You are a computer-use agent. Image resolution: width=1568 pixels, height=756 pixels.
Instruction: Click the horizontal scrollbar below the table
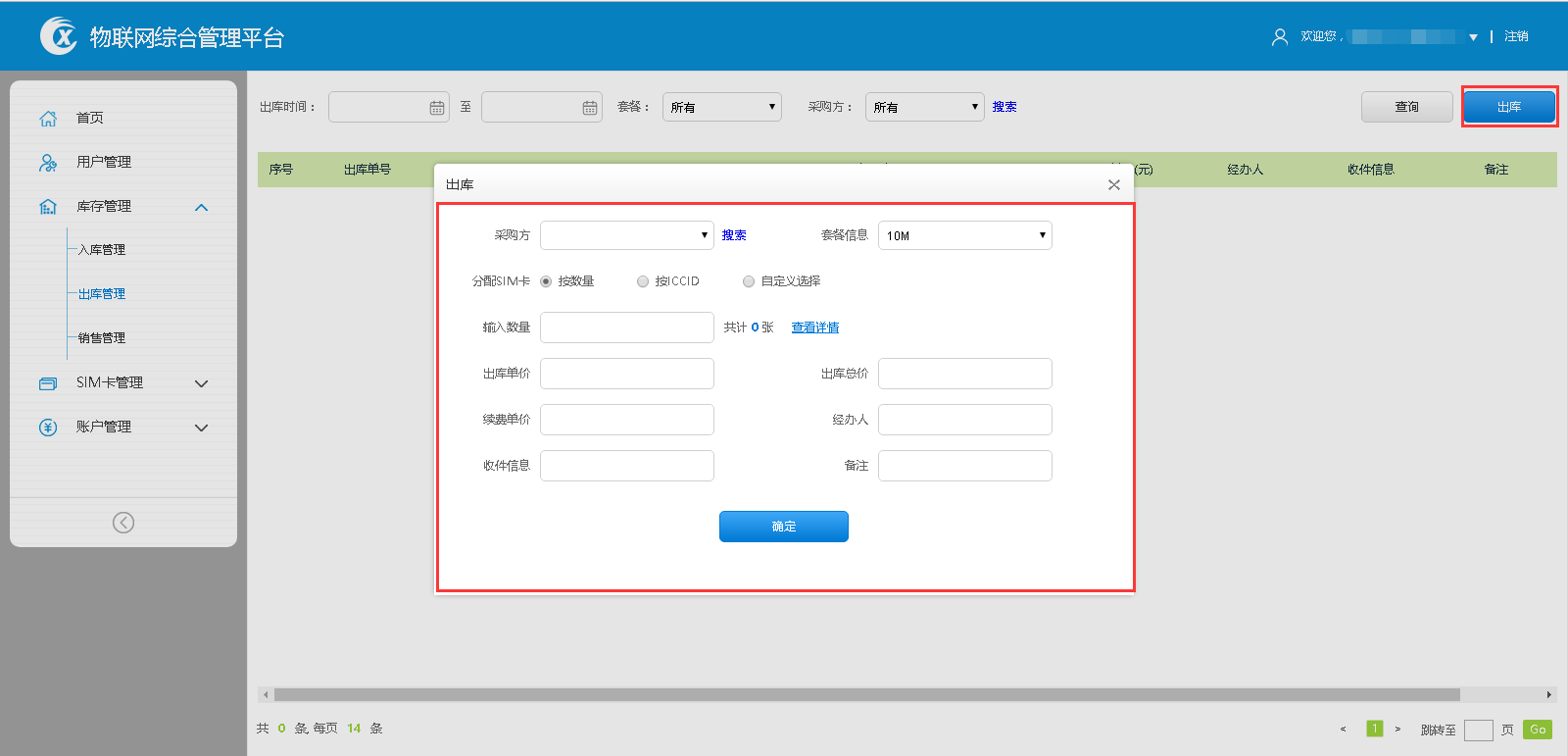(866, 694)
